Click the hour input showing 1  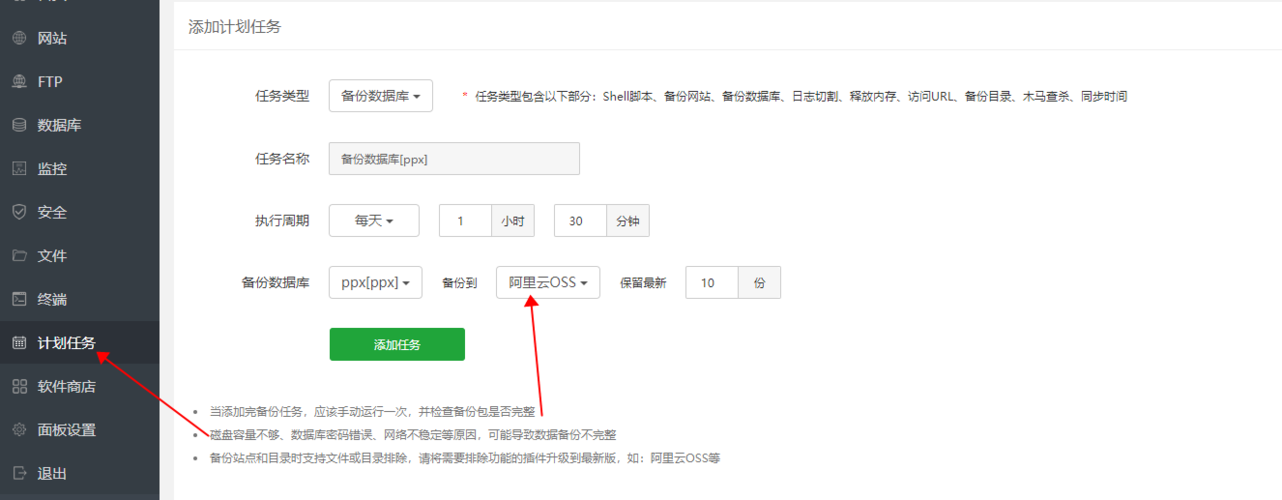[465, 221]
